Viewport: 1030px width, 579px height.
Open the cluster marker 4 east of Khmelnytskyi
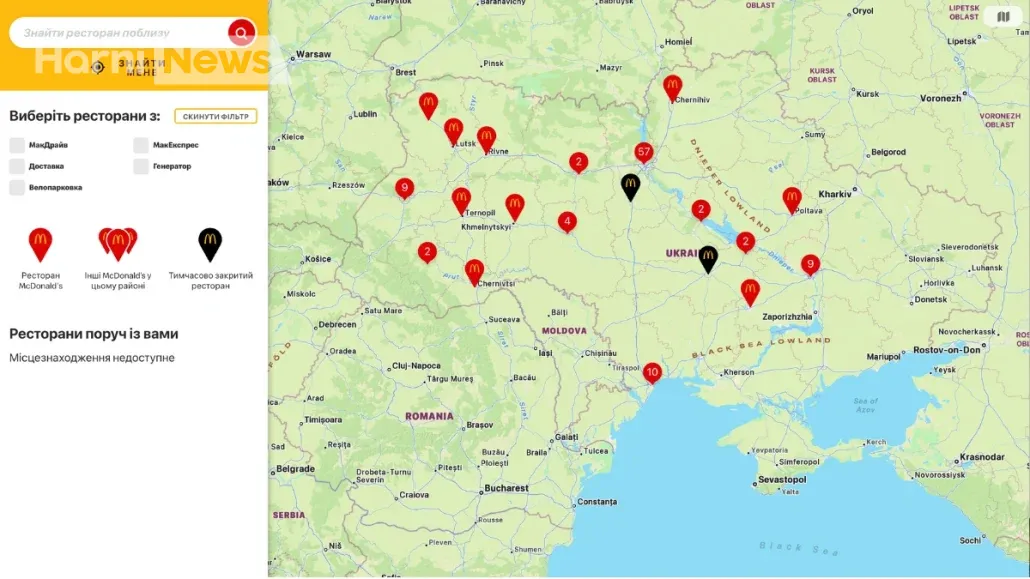coord(567,222)
